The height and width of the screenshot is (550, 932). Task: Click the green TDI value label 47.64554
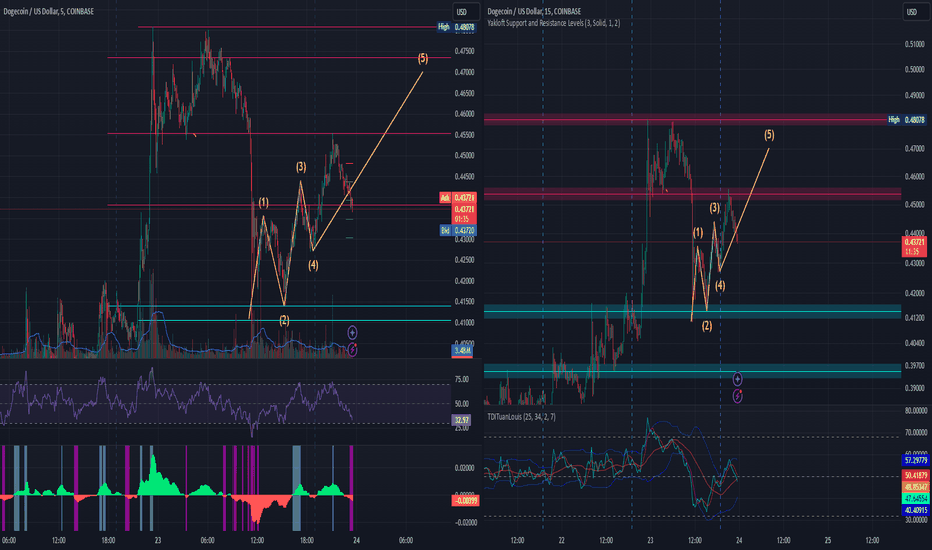click(x=915, y=498)
